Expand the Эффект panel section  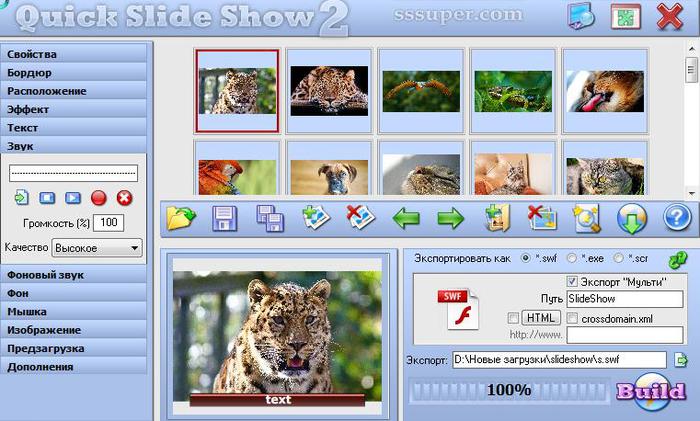[74, 109]
